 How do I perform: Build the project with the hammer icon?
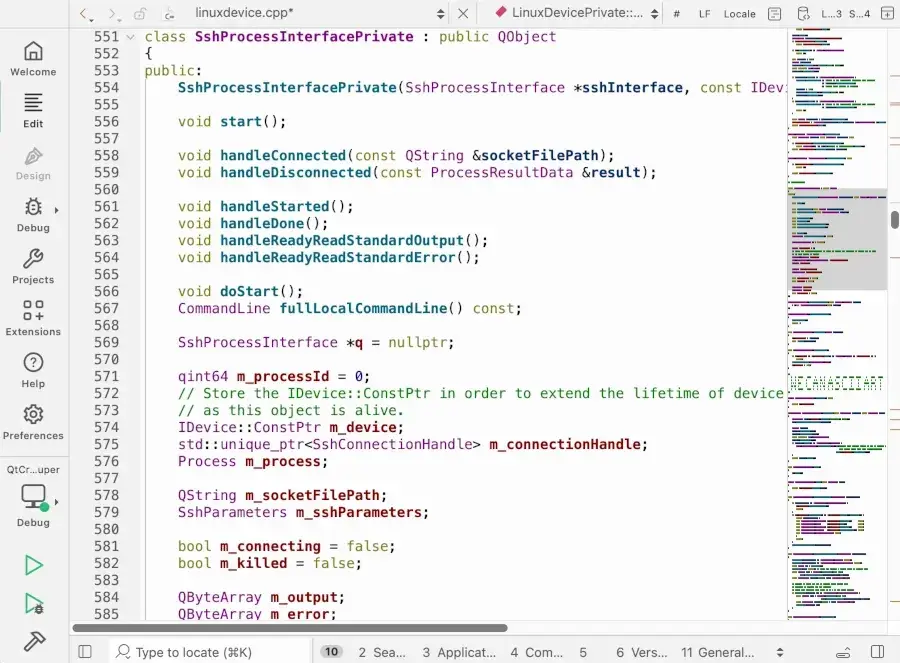click(x=32, y=641)
